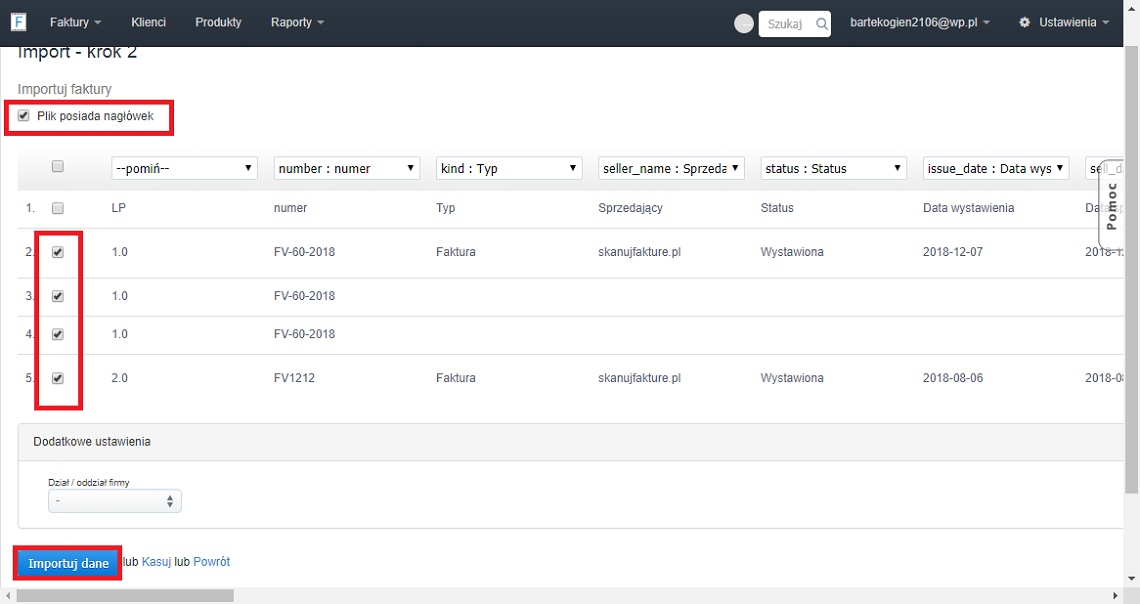1140x604 pixels.
Task: Expand 'Dział / oddział firmy' selector
Action: [x=115, y=500]
